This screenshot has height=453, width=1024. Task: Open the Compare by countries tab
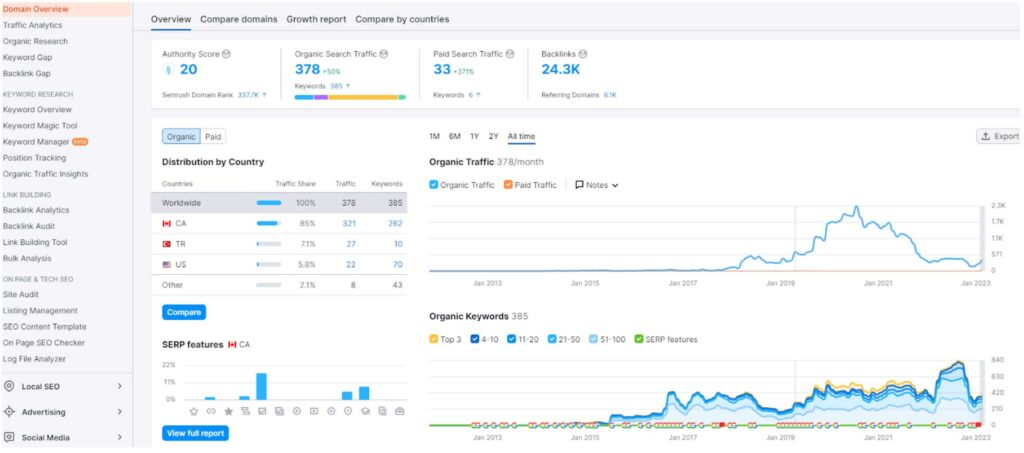(x=402, y=19)
